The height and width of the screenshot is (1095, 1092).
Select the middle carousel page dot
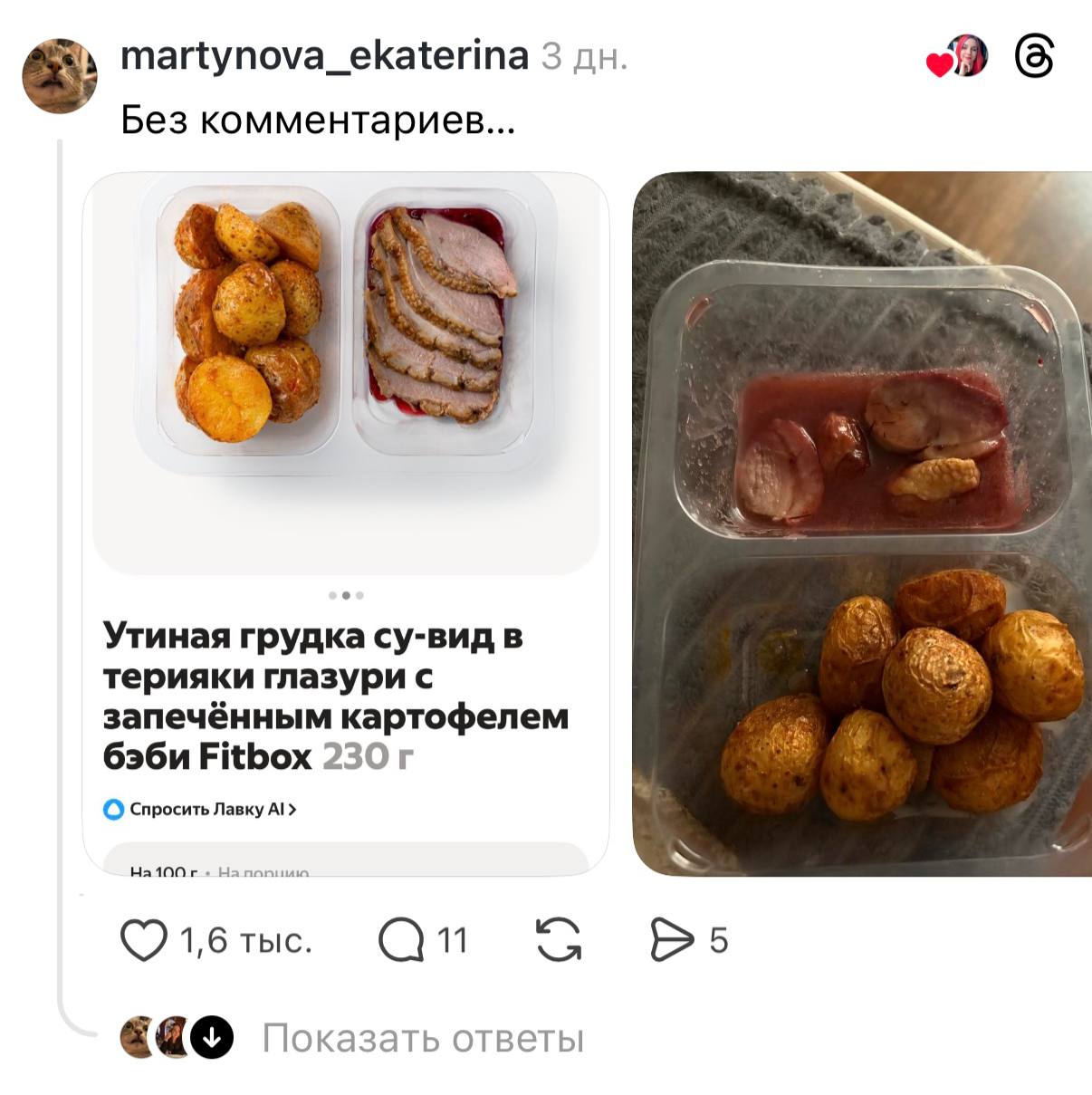point(346,595)
